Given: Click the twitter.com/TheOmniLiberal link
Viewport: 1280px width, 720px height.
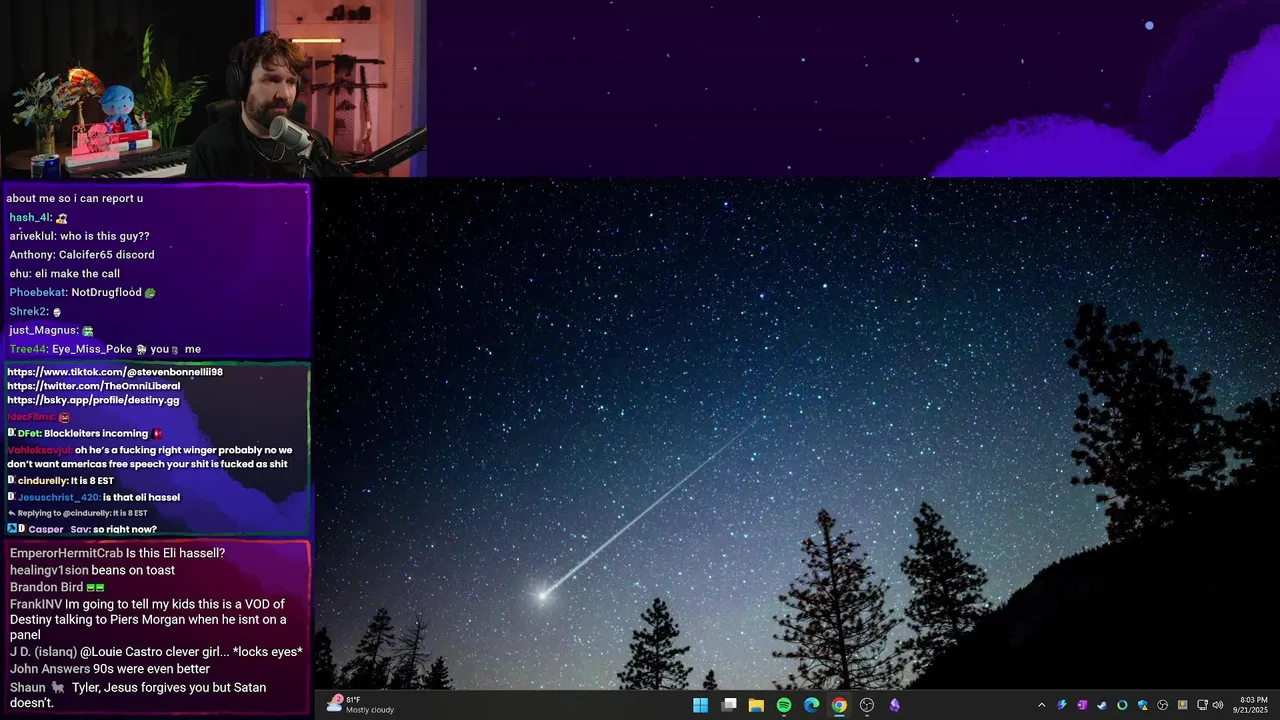Looking at the screenshot, I should (94, 386).
